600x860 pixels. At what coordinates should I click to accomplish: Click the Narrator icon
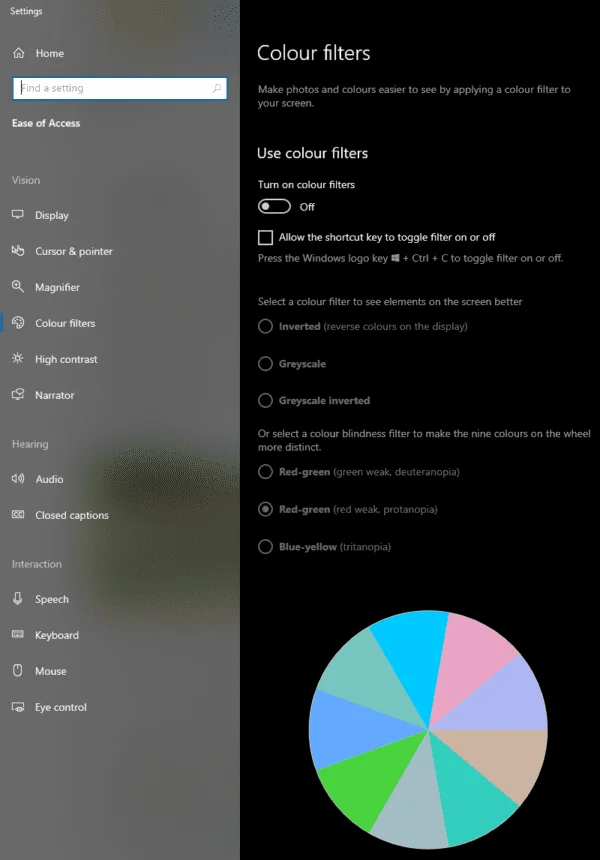(x=18, y=394)
